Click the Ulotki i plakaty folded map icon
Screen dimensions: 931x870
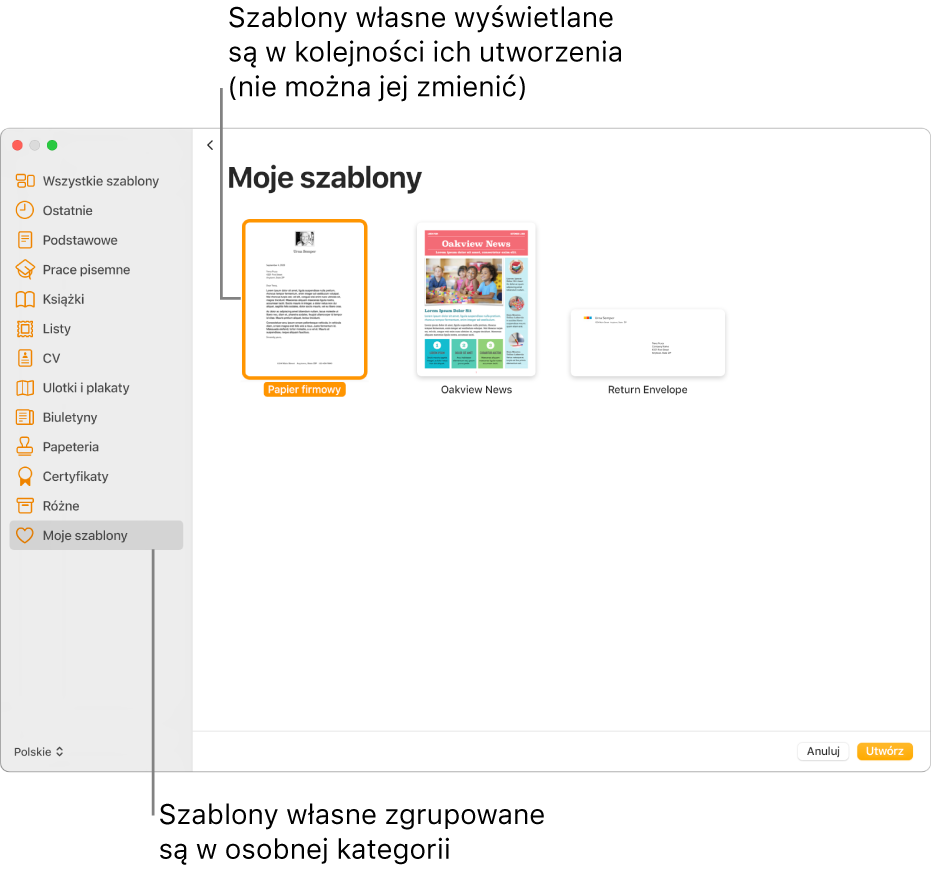[25, 388]
